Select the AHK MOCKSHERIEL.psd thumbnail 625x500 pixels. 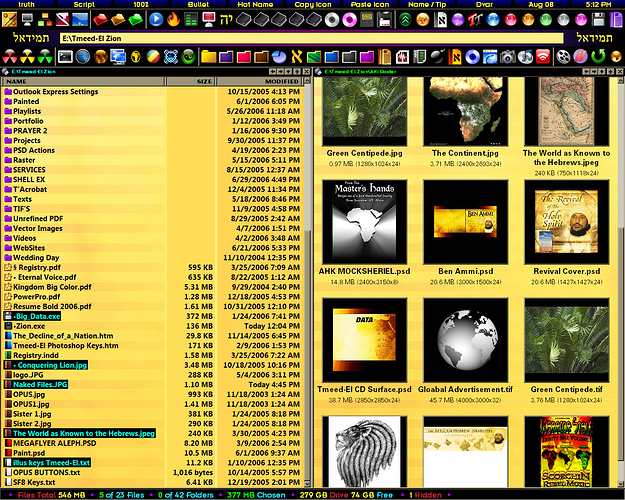click(364, 222)
